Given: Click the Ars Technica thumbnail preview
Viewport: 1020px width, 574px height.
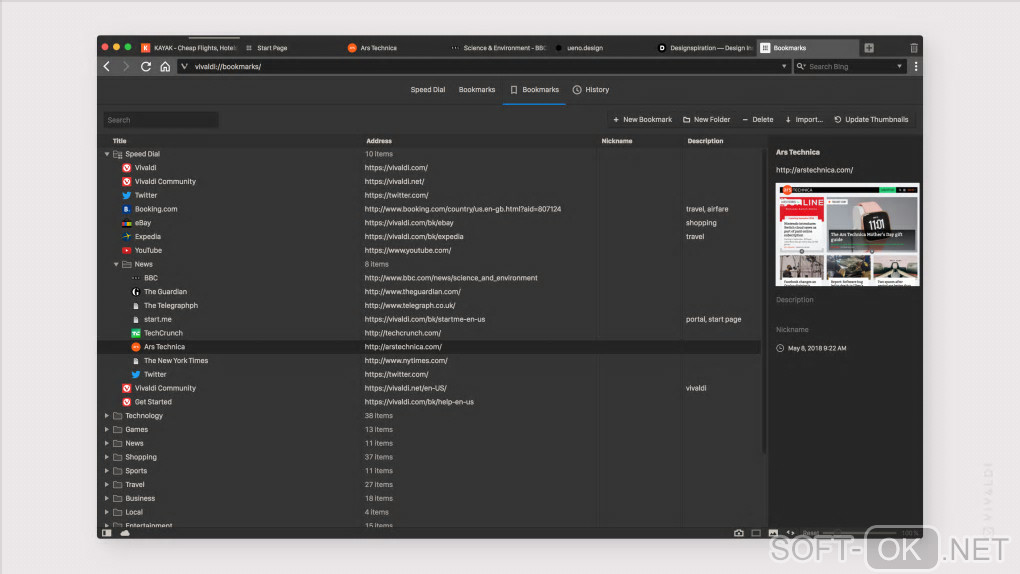Looking at the screenshot, I should pos(847,234).
